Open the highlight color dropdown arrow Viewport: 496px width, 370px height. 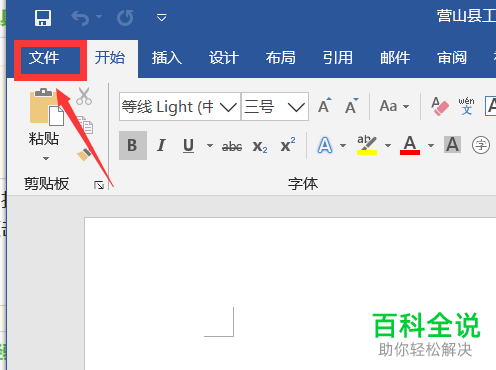pyautogui.click(x=388, y=145)
